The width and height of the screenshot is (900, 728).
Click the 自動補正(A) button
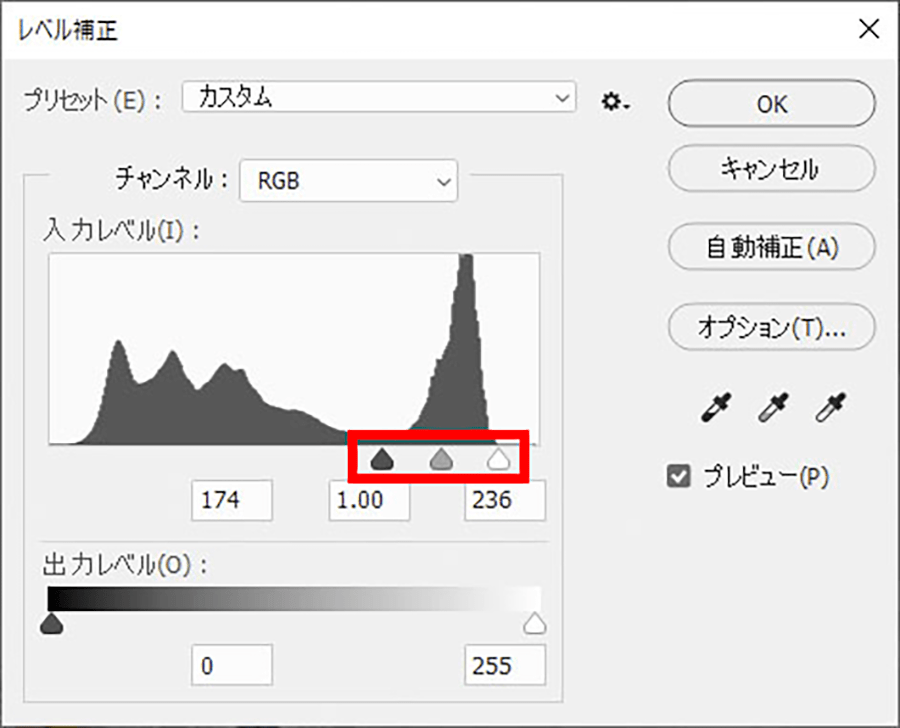(x=771, y=247)
